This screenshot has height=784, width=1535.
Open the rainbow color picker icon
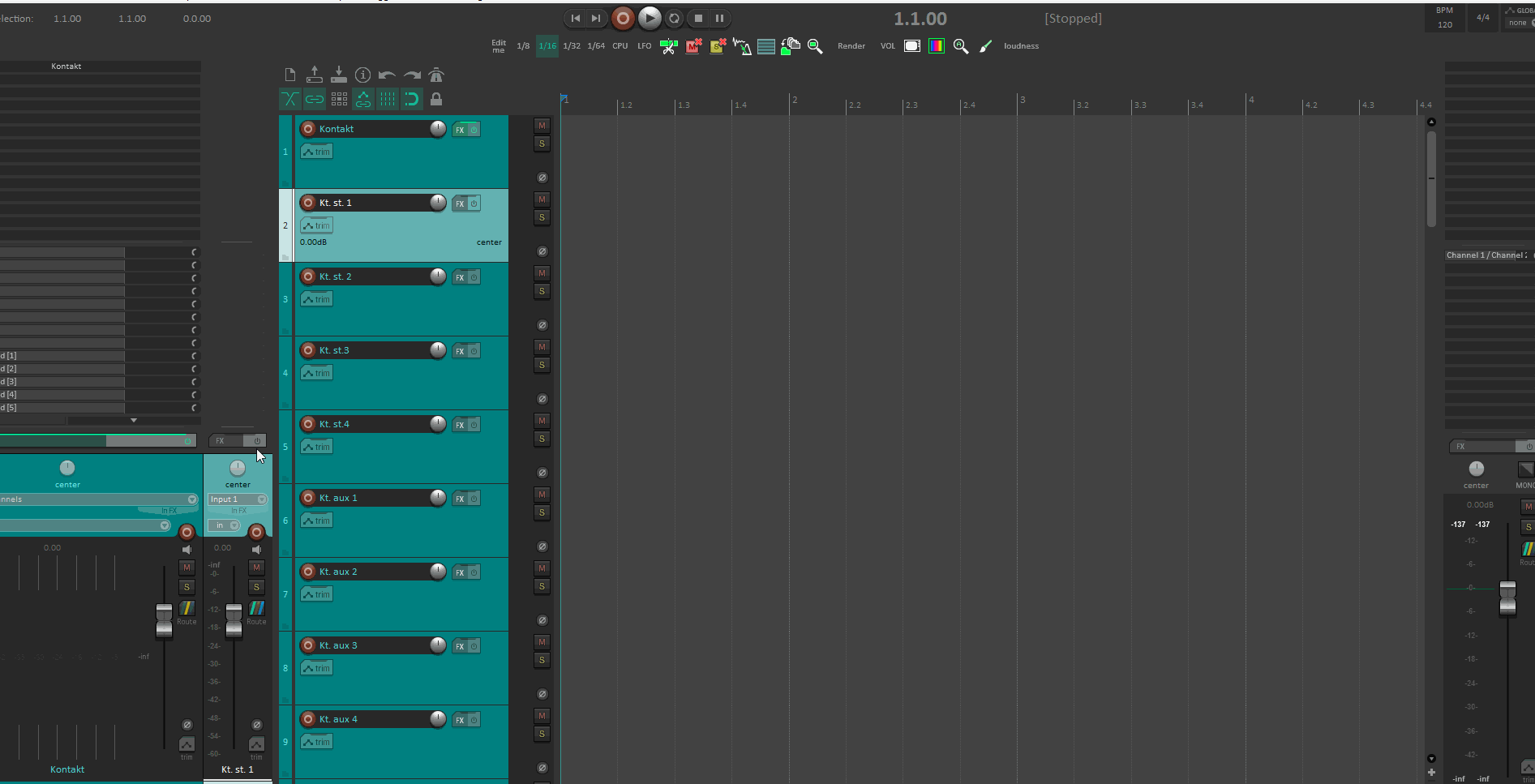[x=937, y=46]
